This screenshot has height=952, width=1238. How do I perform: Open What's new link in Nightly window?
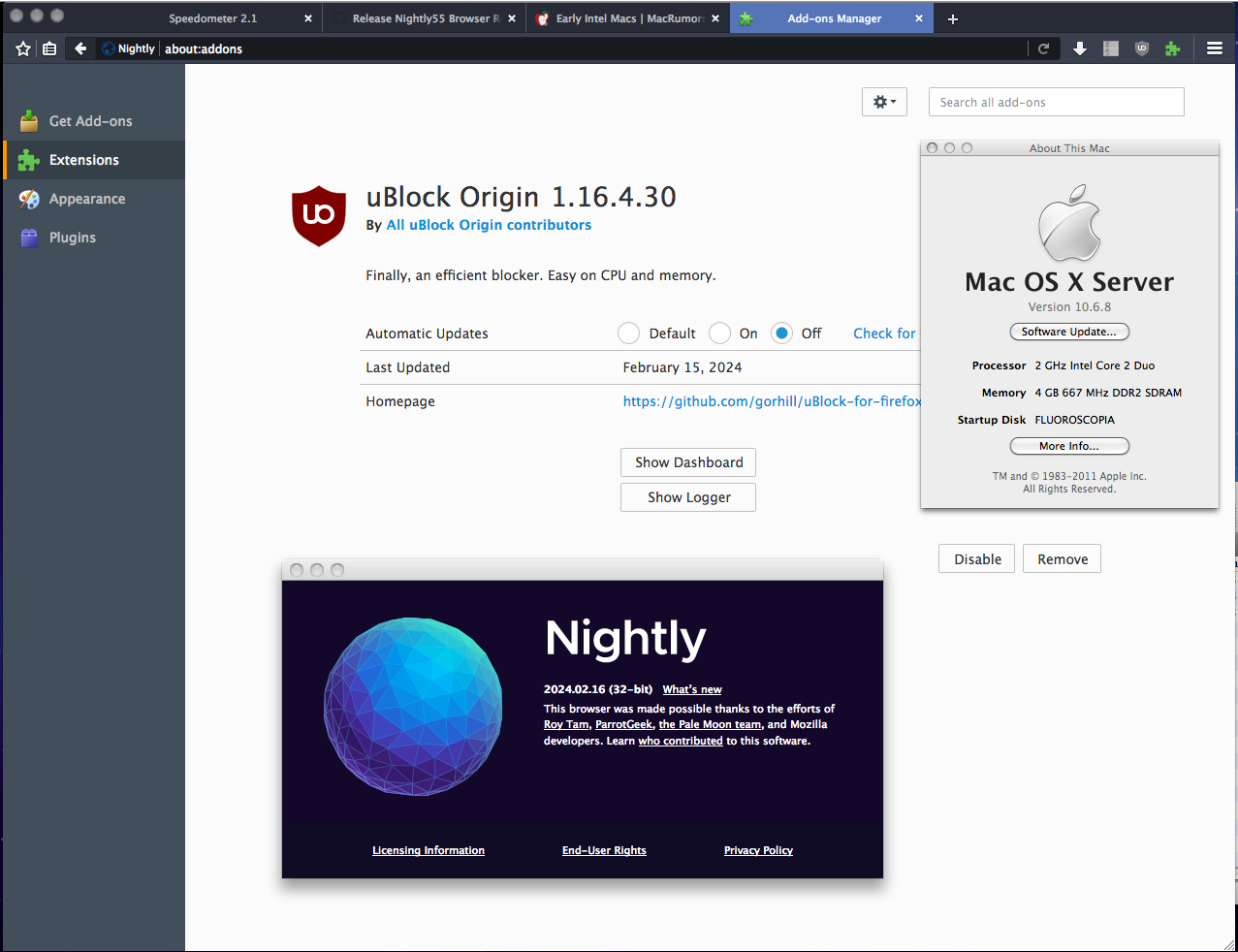pyautogui.click(x=692, y=689)
